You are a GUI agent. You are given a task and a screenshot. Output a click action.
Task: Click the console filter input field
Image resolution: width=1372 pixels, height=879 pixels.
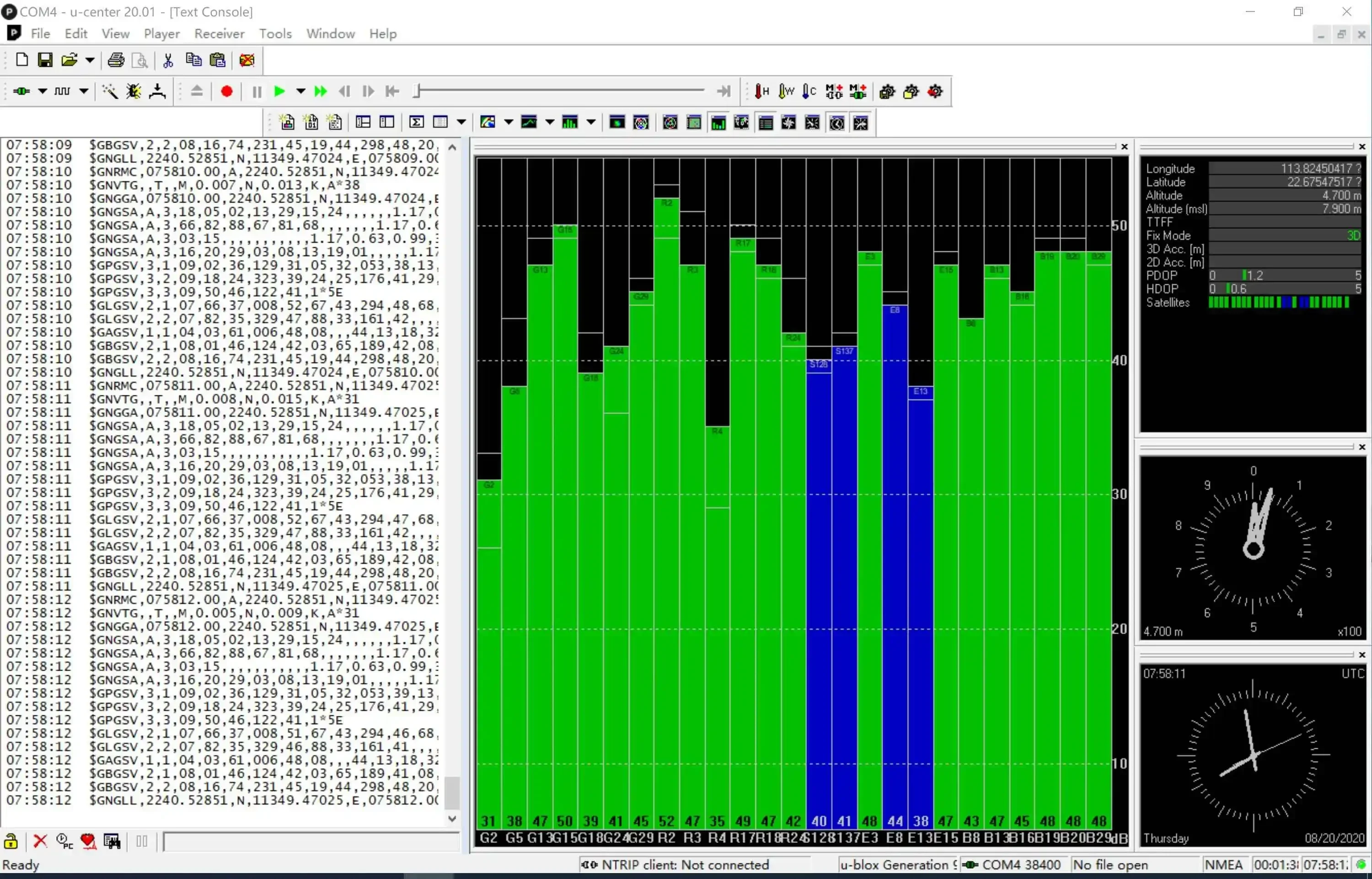310,842
